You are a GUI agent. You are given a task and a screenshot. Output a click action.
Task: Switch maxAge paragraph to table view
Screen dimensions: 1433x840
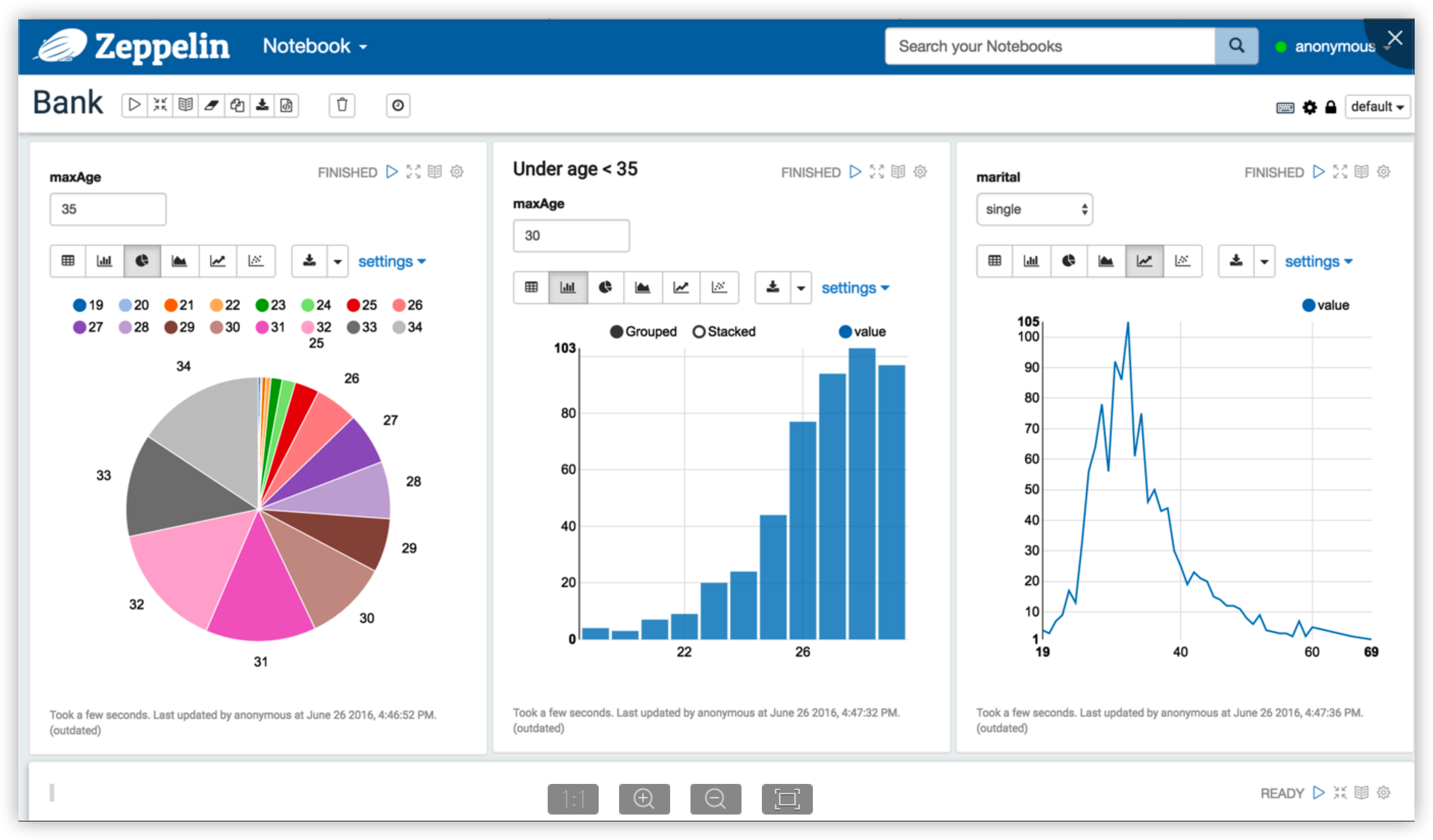[x=68, y=261]
